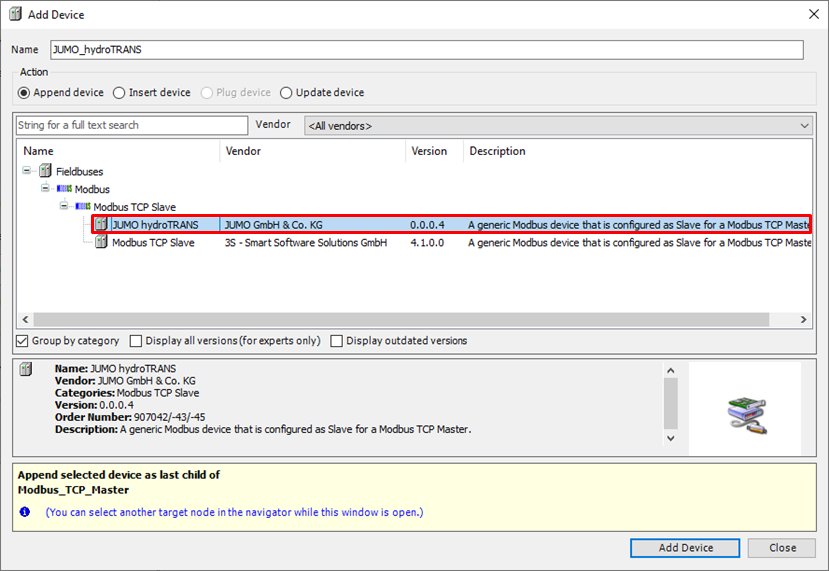This screenshot has height=571, width=829.
Task: Click the JUMO hydroTRANS device icon
Action: click(x=101, y=224)
